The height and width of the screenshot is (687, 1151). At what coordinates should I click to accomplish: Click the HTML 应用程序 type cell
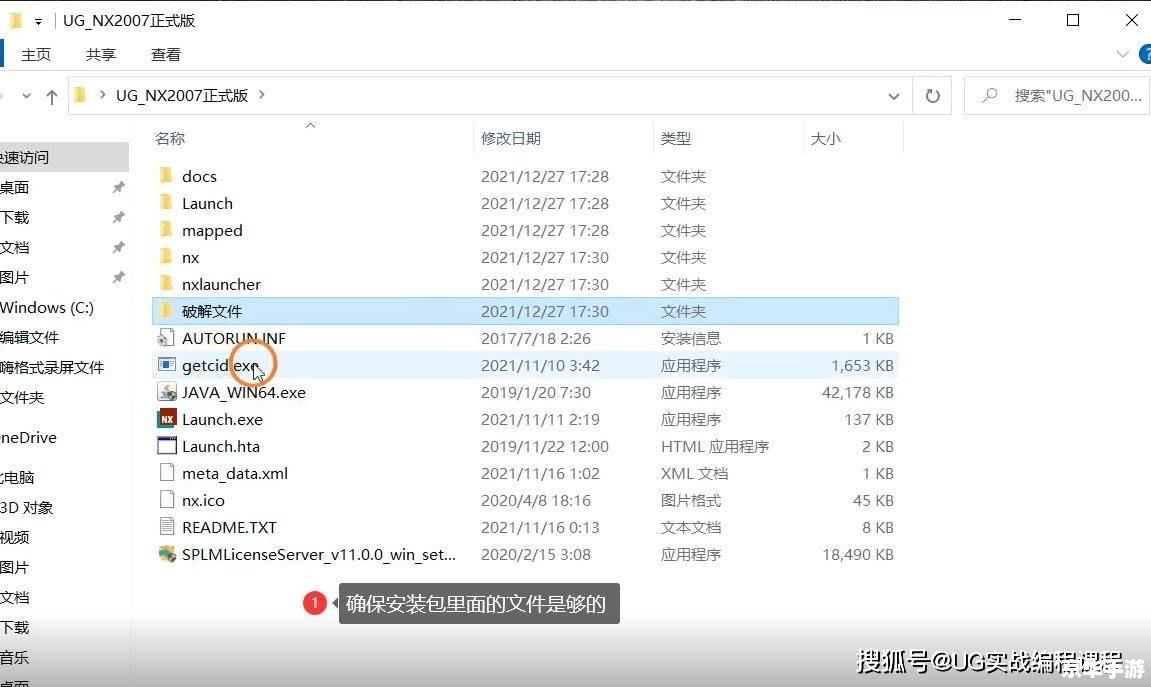tap(714, 446)
